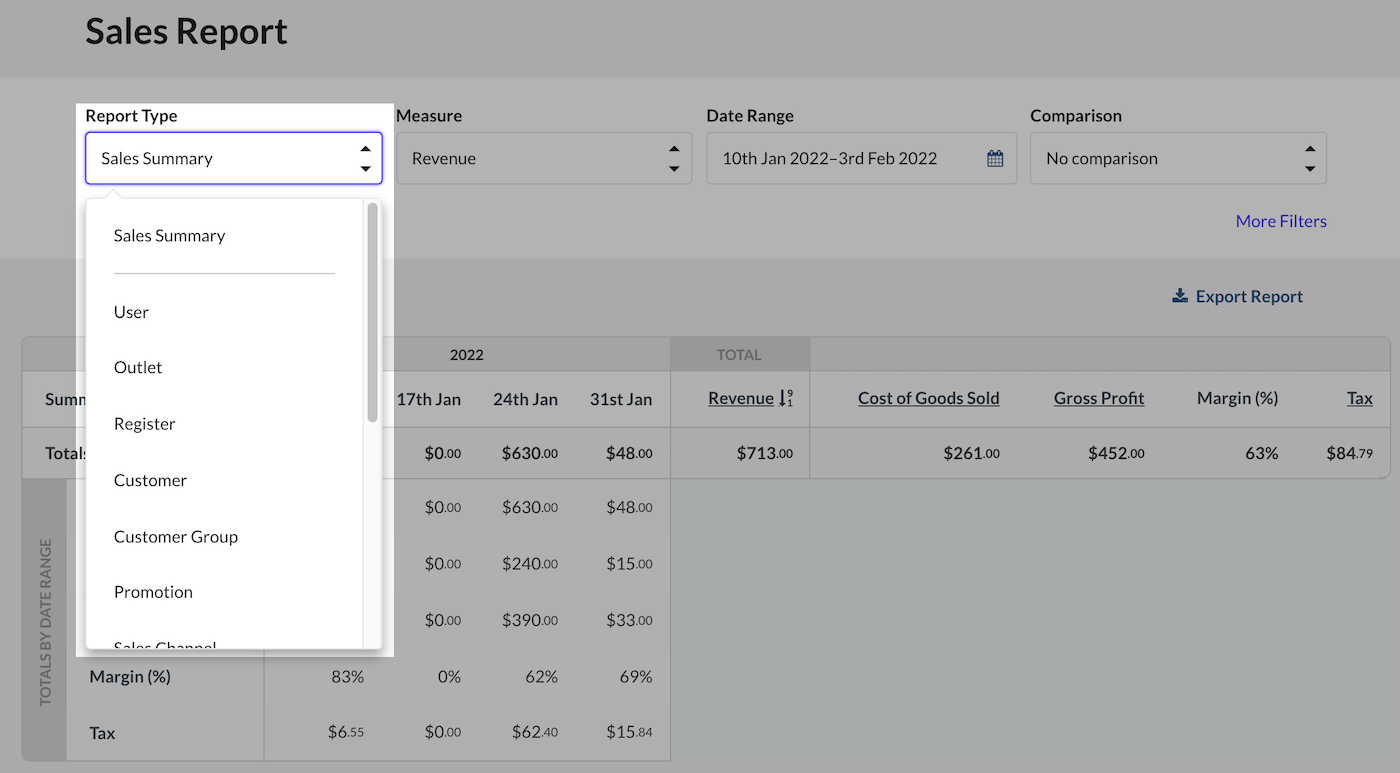The height and width of the screenshot is (773, 1400).
Task: Select Sales Summary from the list
Action: point(169,236)
